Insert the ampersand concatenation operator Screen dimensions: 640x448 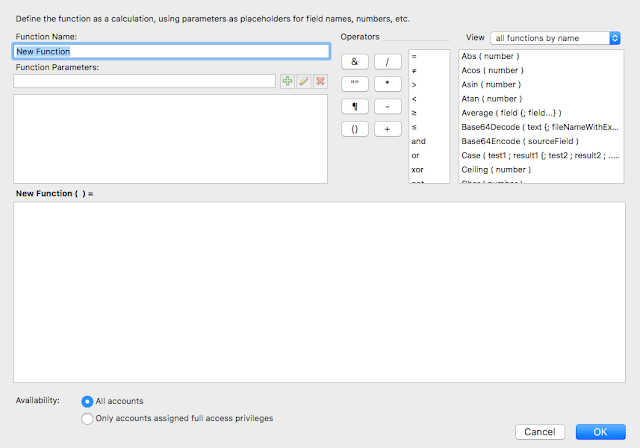click(x=355, y=62)
